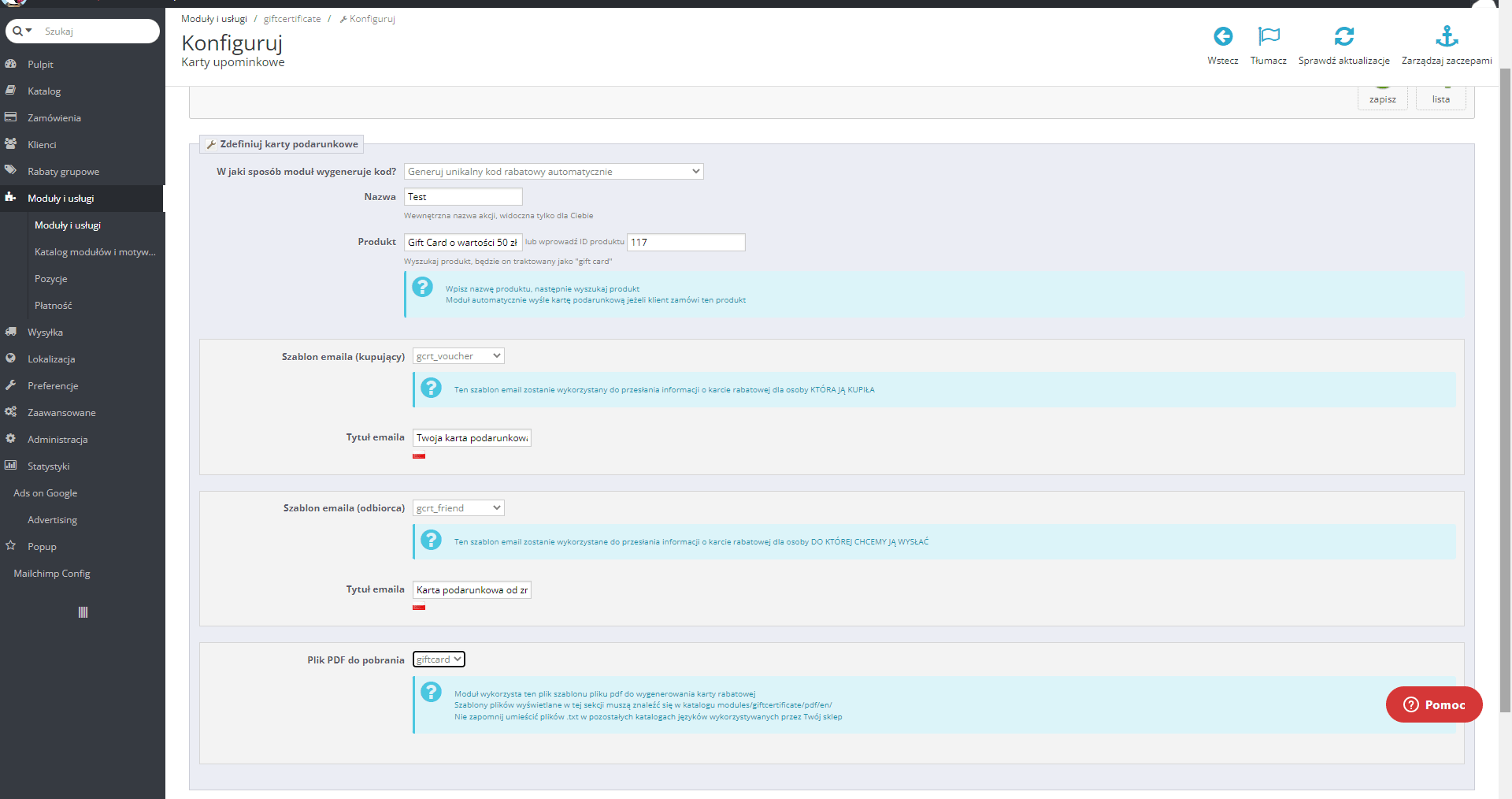Select Moduły i usługi submenu entry
1512x799 pixels.
point(68,225)
